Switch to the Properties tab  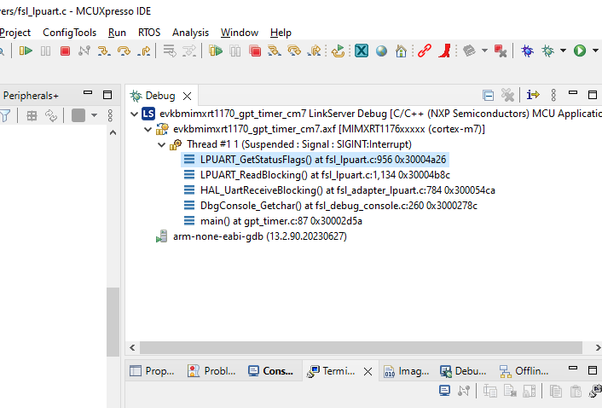(x=152, y=371)
